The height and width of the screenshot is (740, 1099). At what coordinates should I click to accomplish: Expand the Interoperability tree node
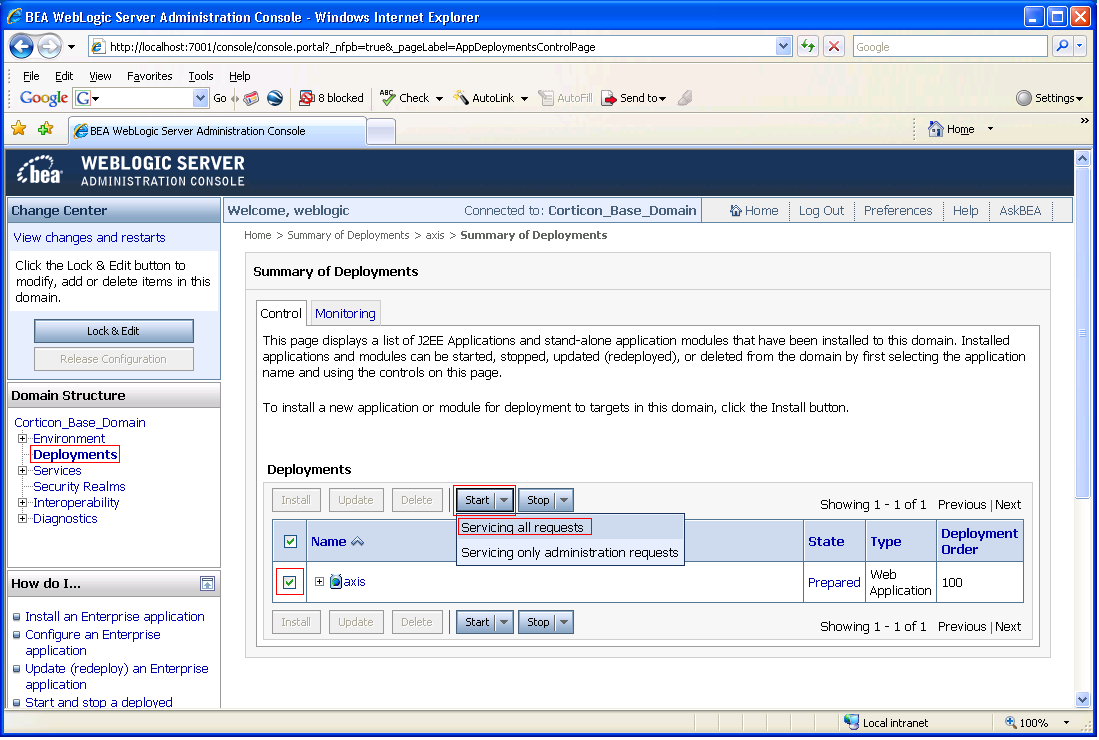pyautogui.click(x=22, y=502)
